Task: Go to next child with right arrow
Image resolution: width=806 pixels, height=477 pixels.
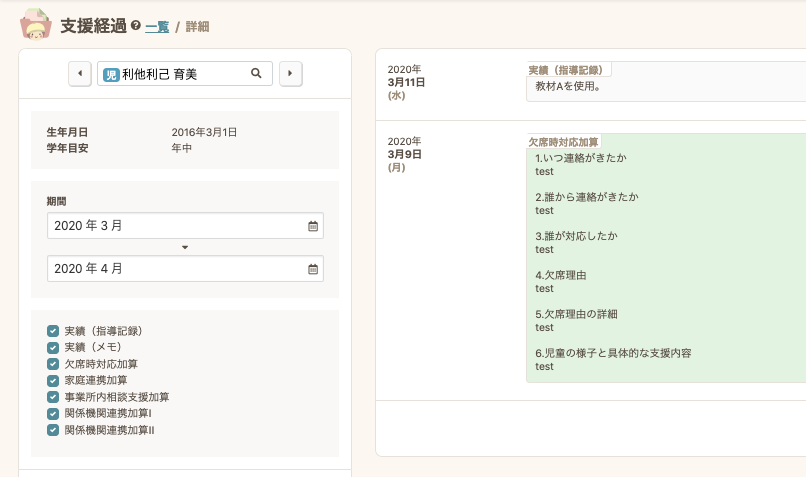Action: (x=290, y=73)
